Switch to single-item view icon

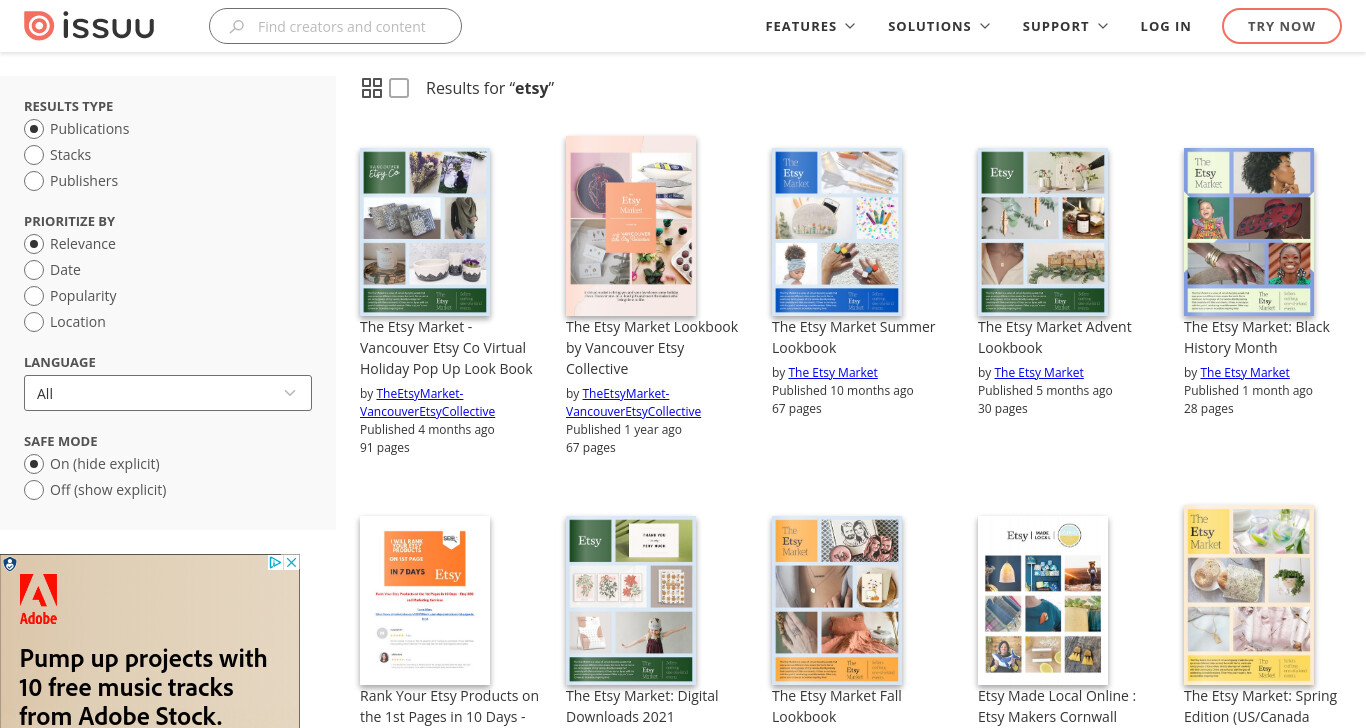399,88
